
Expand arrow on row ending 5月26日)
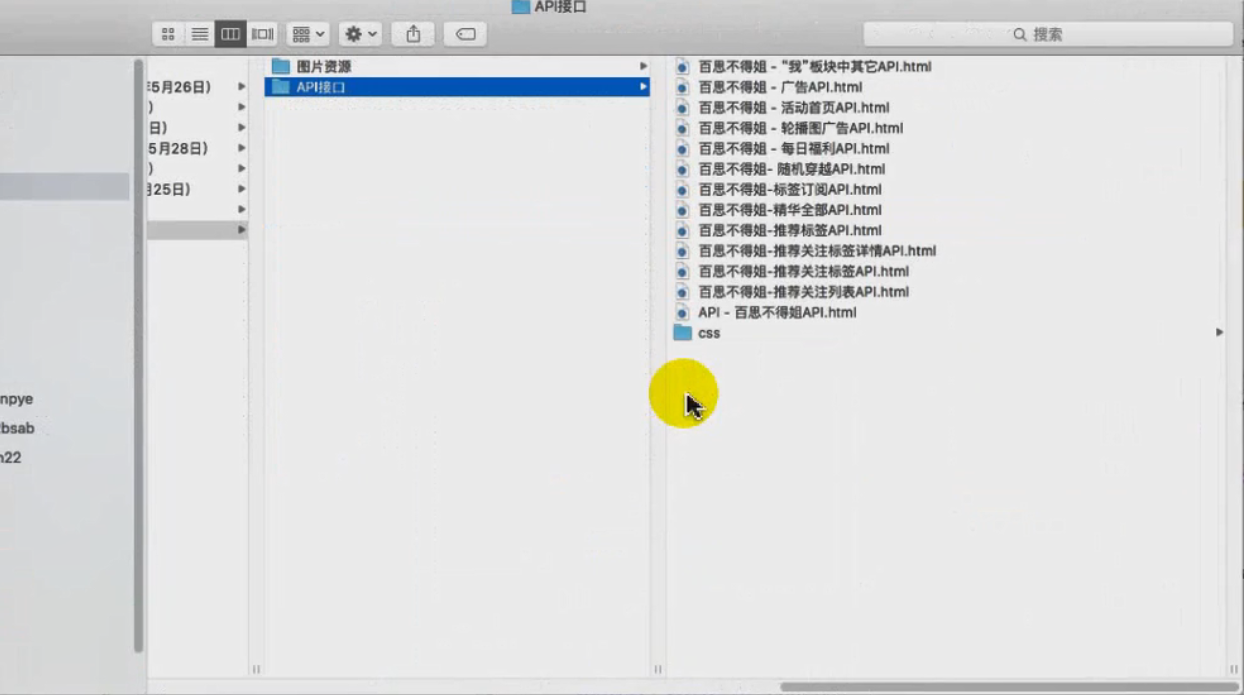pyautogui.click(x=241, y=87)
